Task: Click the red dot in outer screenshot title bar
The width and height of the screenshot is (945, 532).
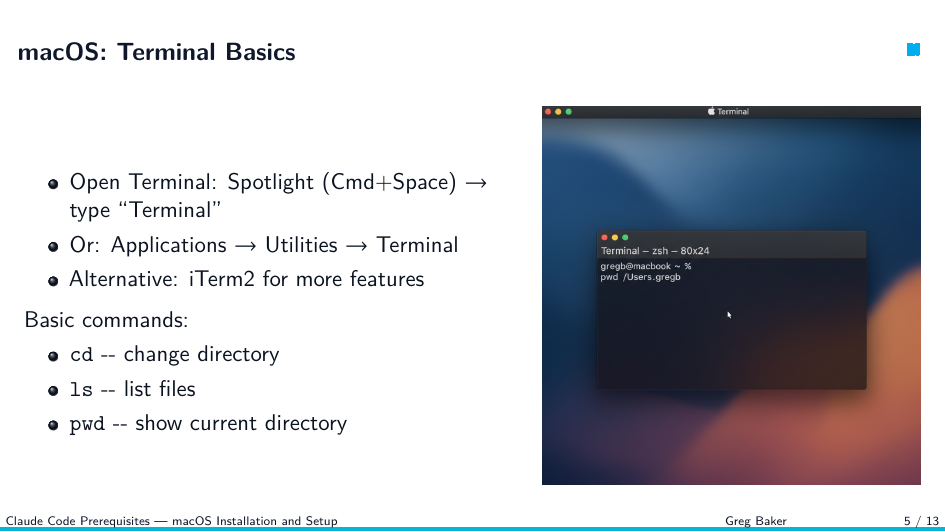Action: click(x=548, y=111)
